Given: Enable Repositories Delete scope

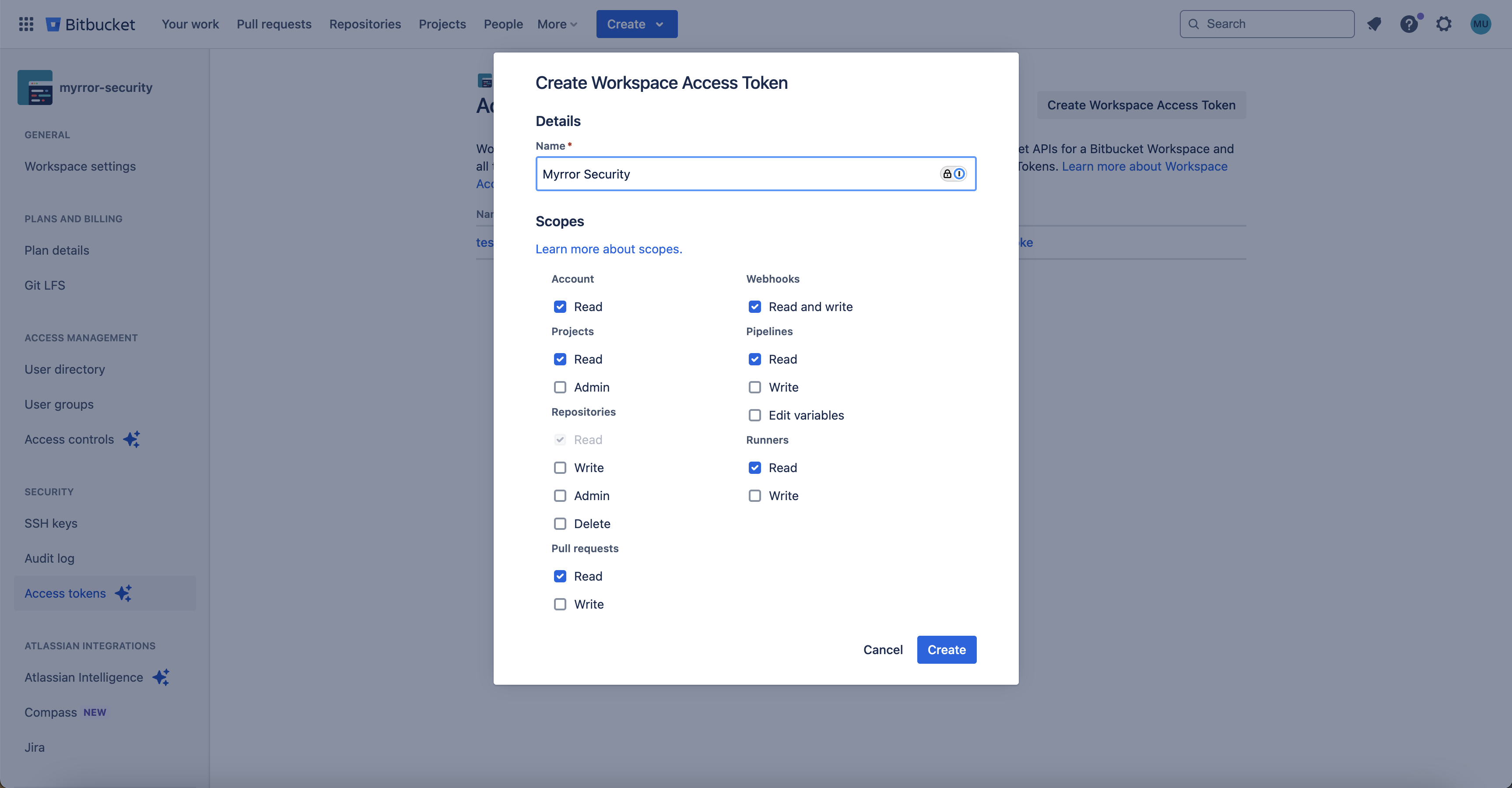Looking at the screenshot, I should point(560,524).
